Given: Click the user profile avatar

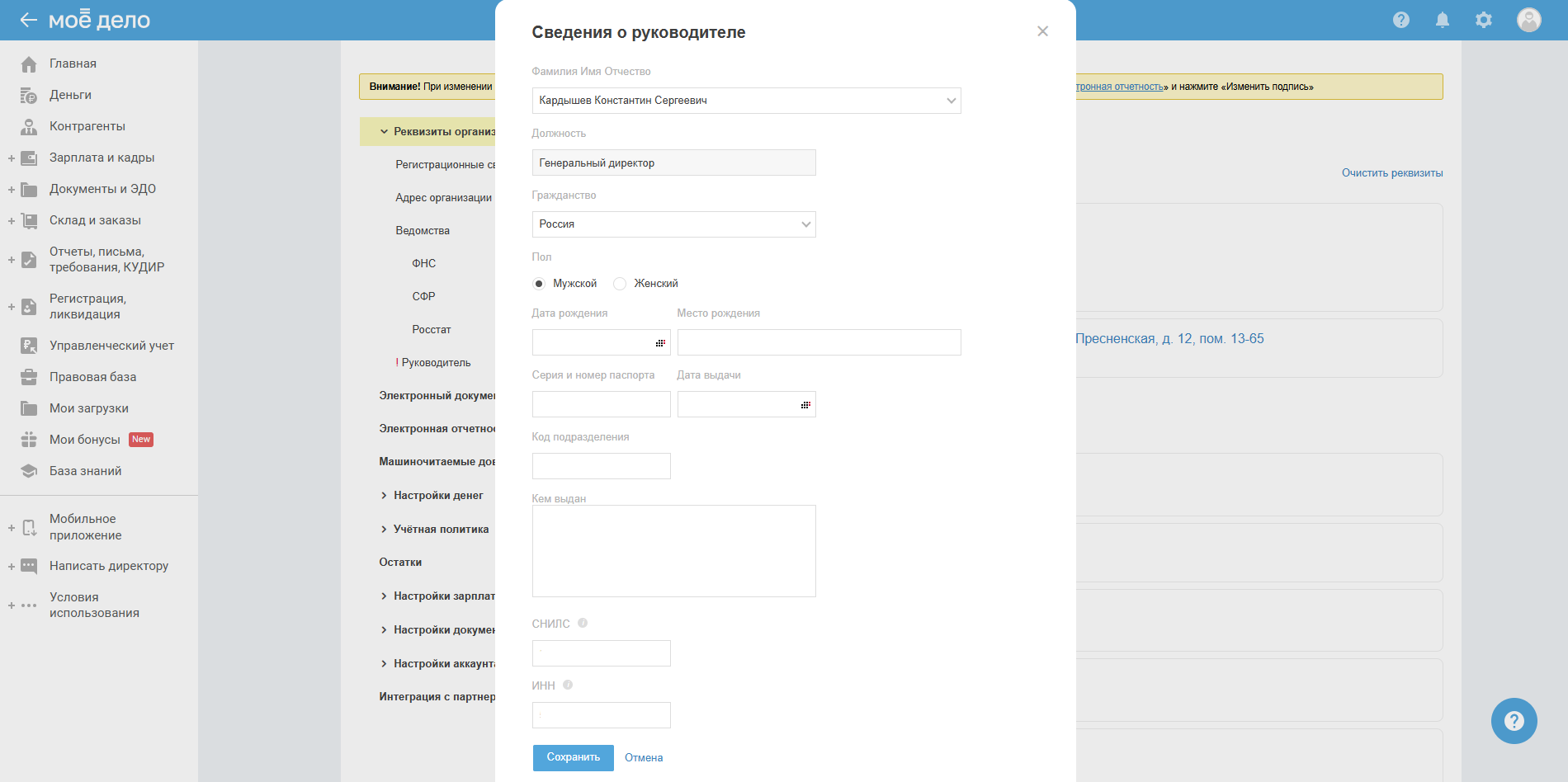Looking at the screenshot, I should pyautogui.click(x=1528, y=20).
